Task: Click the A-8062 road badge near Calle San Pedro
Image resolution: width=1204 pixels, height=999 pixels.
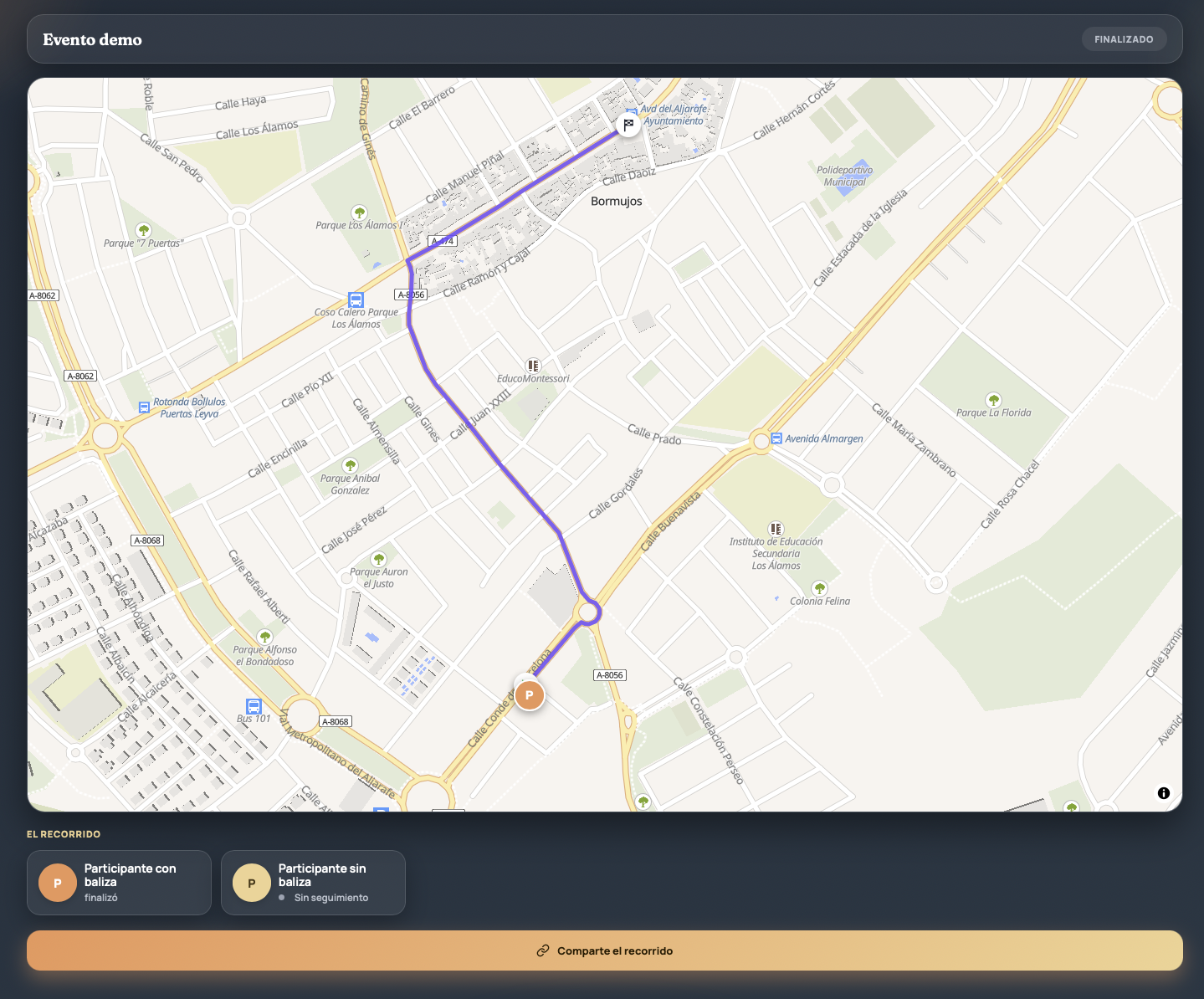Action: pyautogui.click(x=43, y=295)
